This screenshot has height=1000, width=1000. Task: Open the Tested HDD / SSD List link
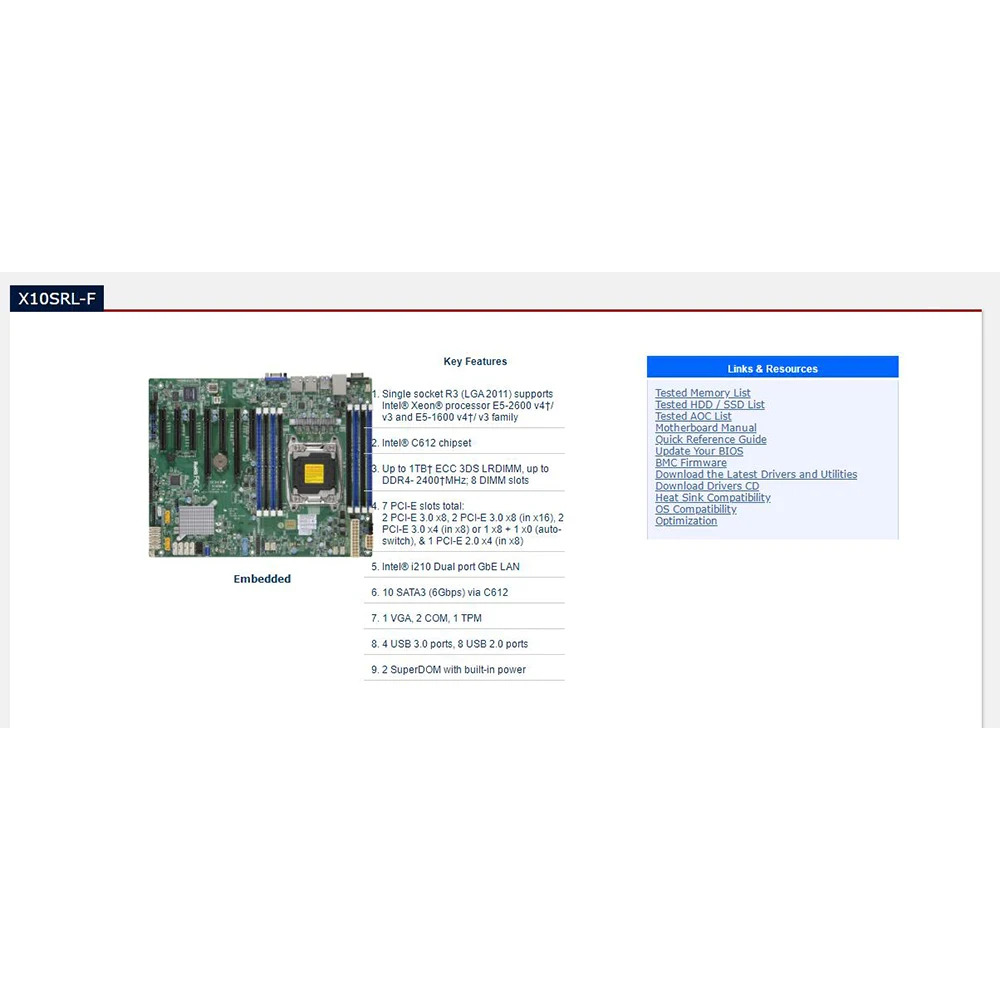709,404
